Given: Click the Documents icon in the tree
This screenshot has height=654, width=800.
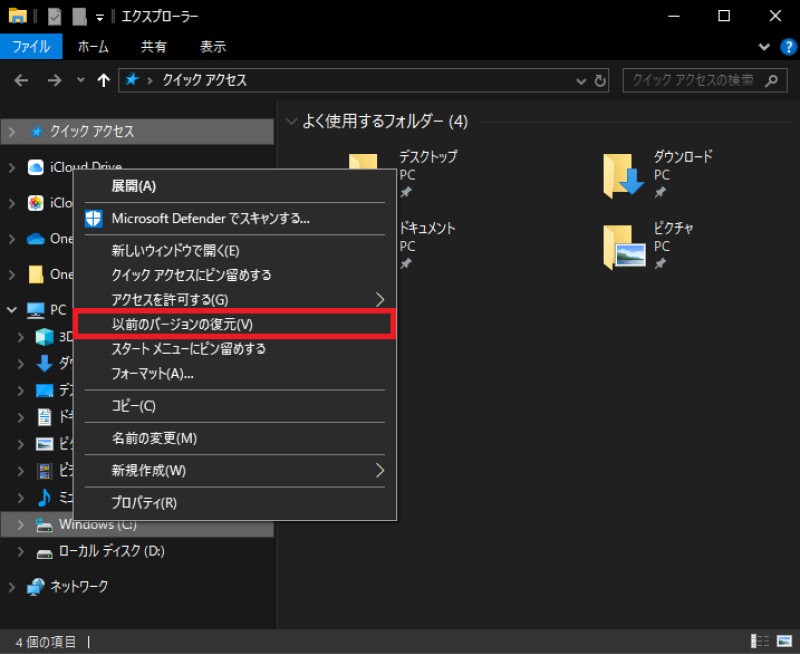Looking at the screenshot, I should [44, 417].
